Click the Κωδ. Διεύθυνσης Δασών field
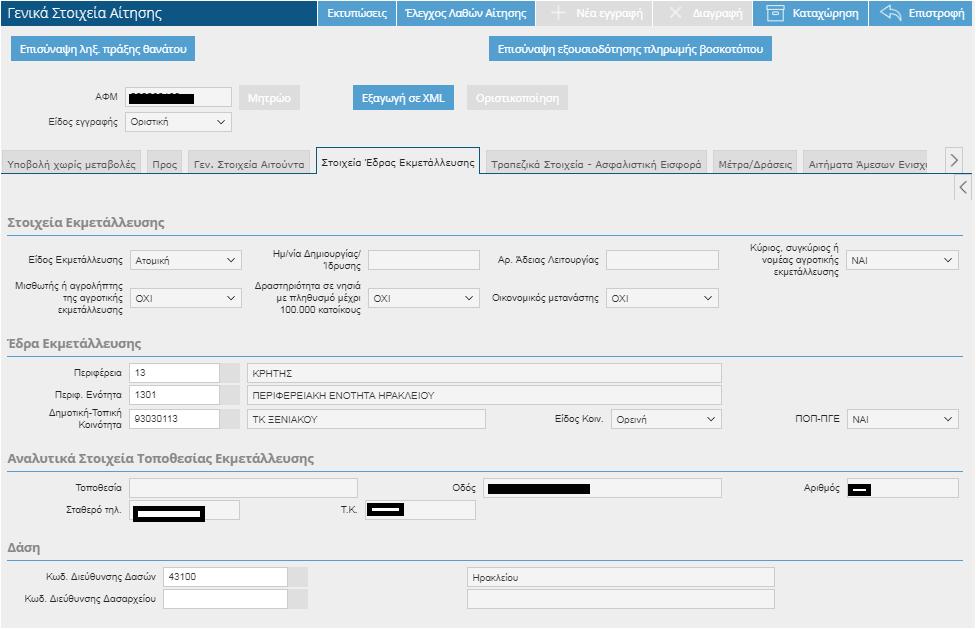 pyautogui.click(x=225, y=577)
